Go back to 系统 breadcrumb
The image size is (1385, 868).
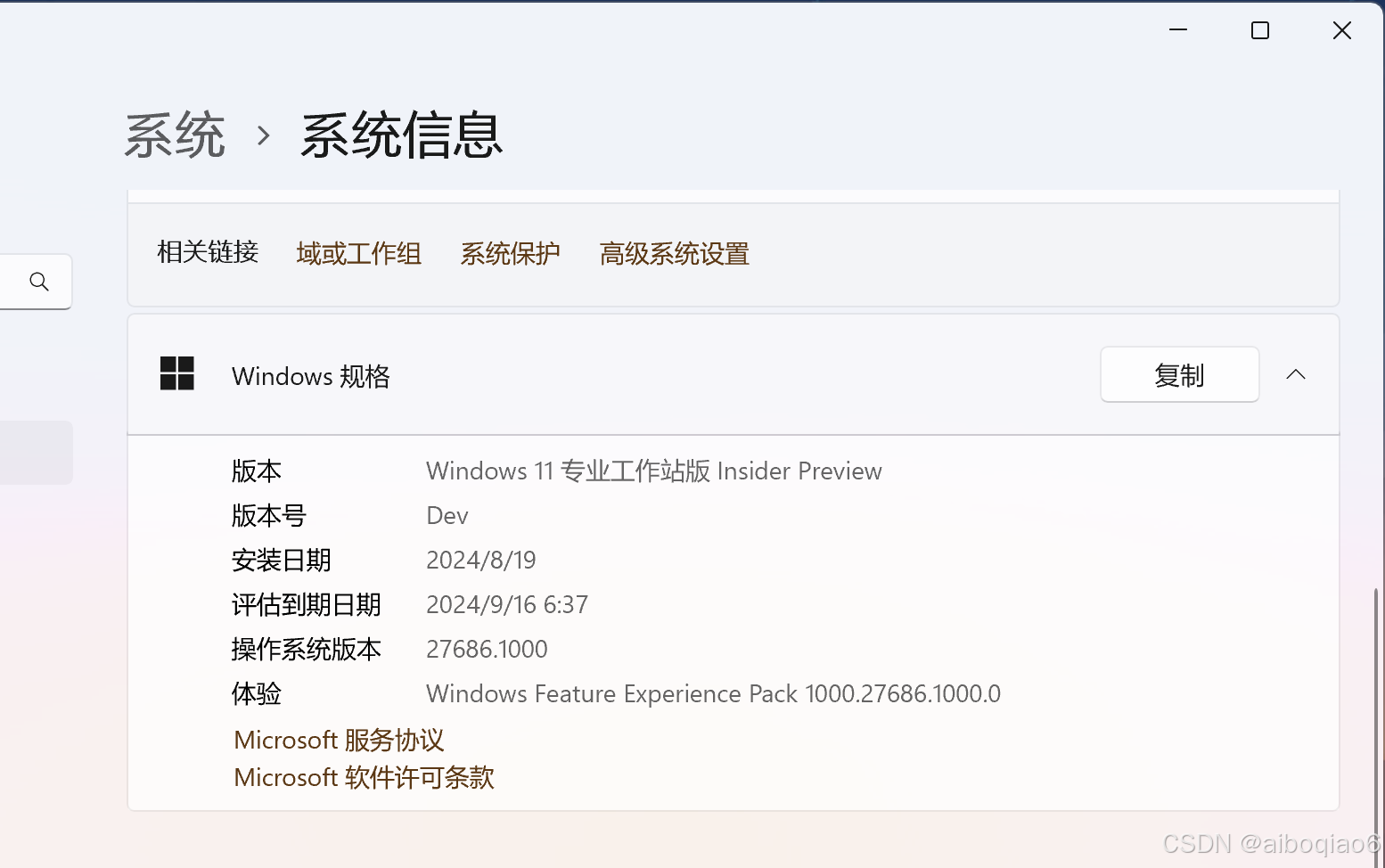click(175, 135)
